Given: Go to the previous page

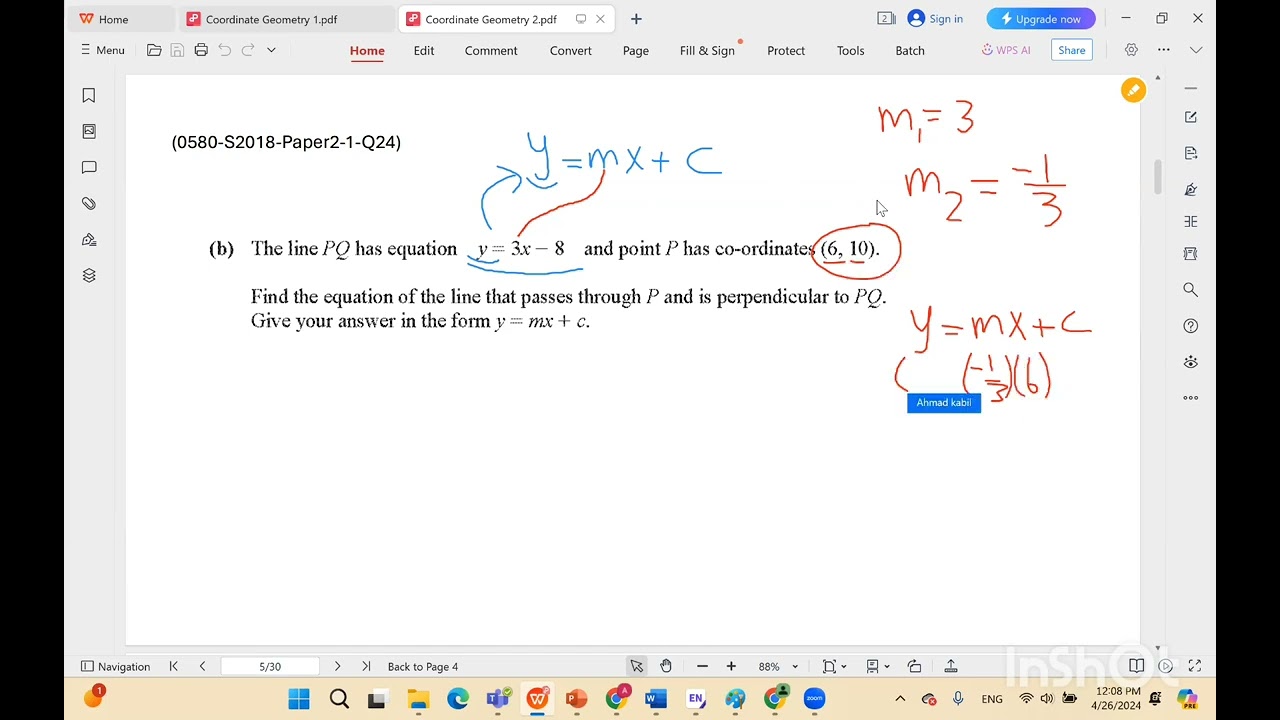Looking at the screenshot, I should pyautogui.click(x=202, y=666).
